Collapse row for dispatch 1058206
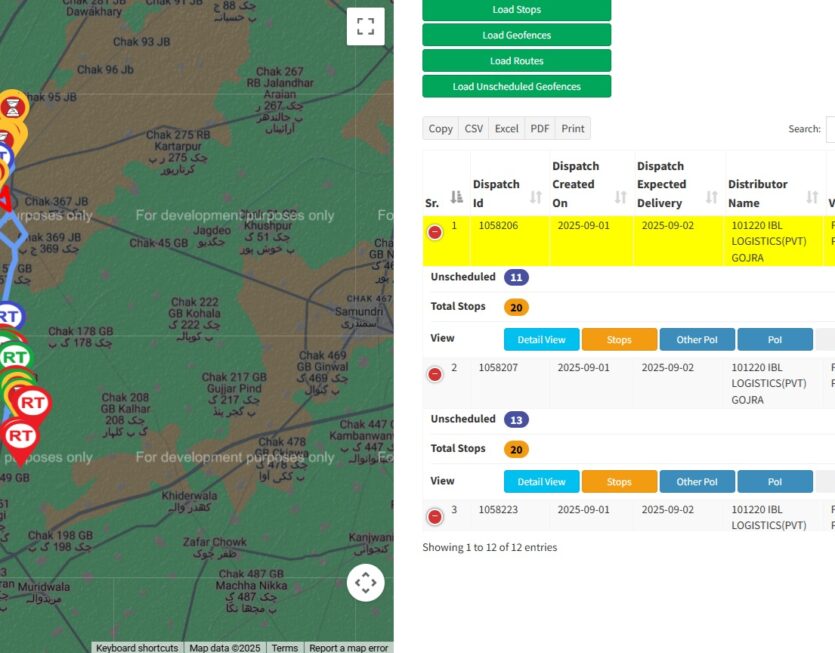 [435, 232]
